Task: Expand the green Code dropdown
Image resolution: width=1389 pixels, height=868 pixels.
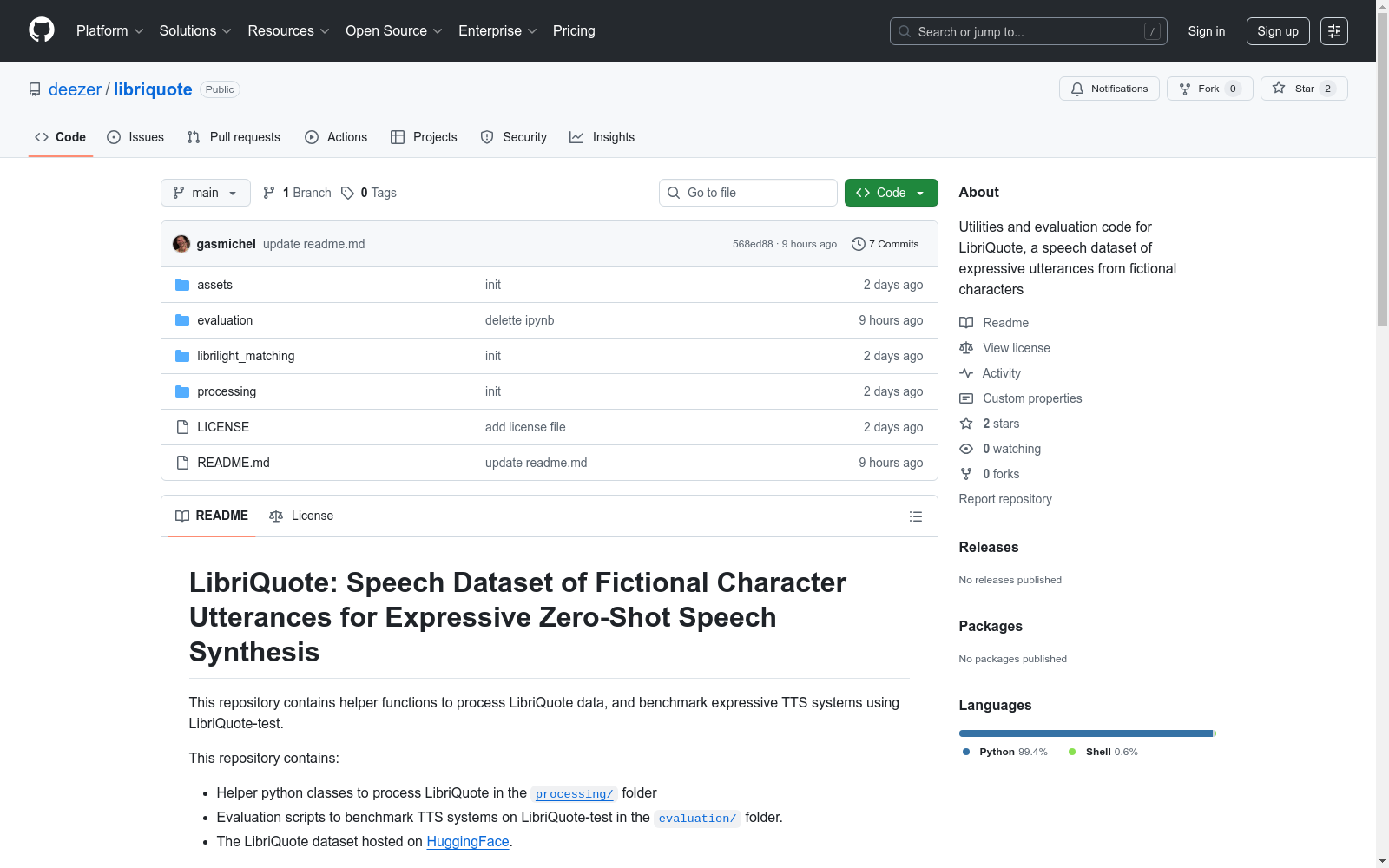Action: [892, 193]
